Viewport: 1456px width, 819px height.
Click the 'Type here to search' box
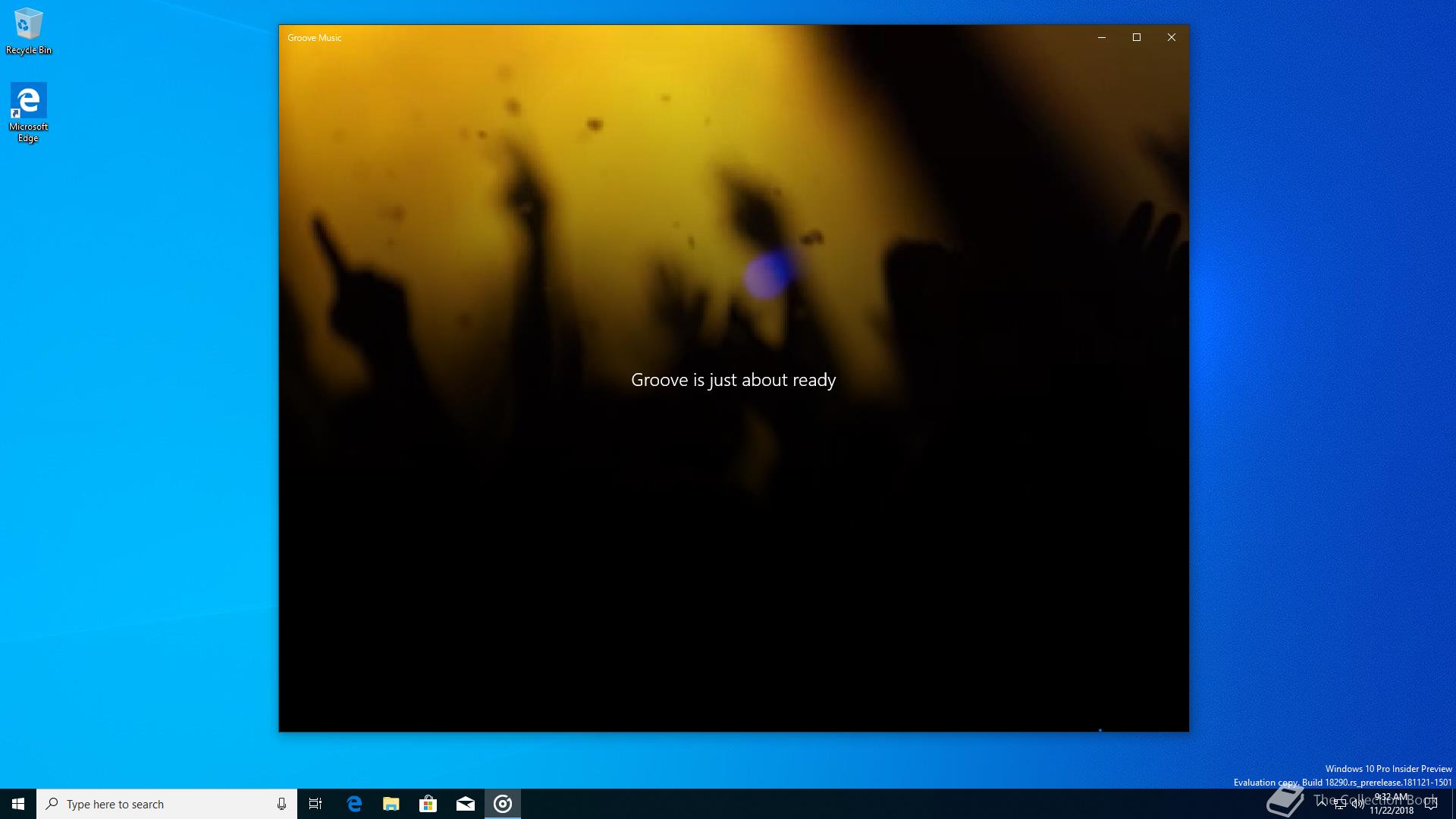pos(167,804)
